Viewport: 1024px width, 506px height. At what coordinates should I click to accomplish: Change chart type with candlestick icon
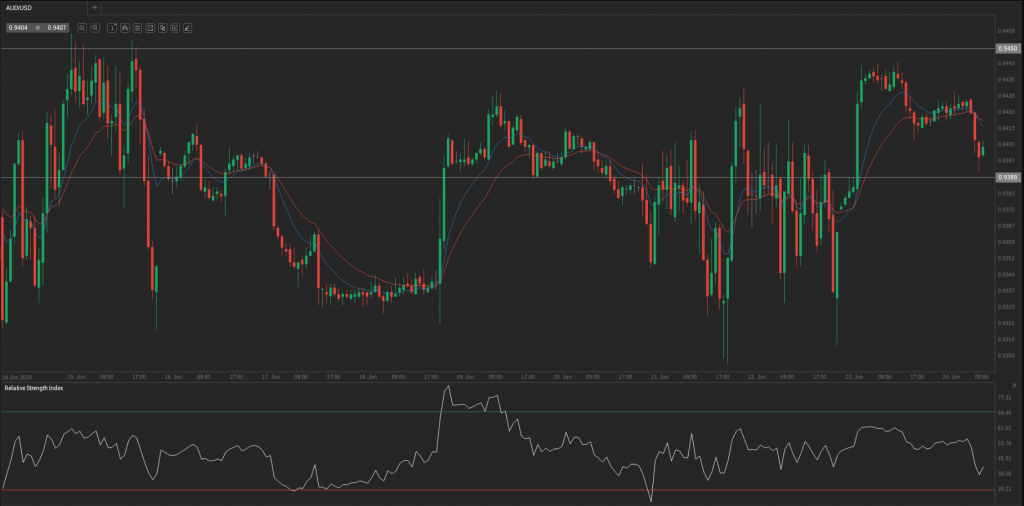[125, 28]
